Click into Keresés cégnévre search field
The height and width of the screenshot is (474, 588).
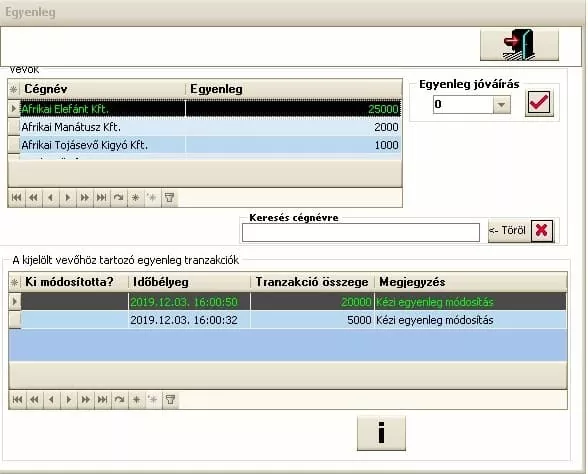[361, 232]
